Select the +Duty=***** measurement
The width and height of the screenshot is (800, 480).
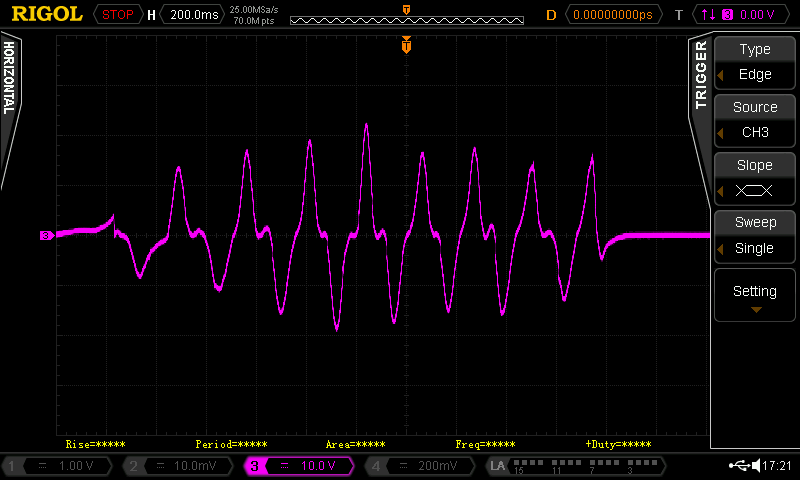(x=618, y=444)
